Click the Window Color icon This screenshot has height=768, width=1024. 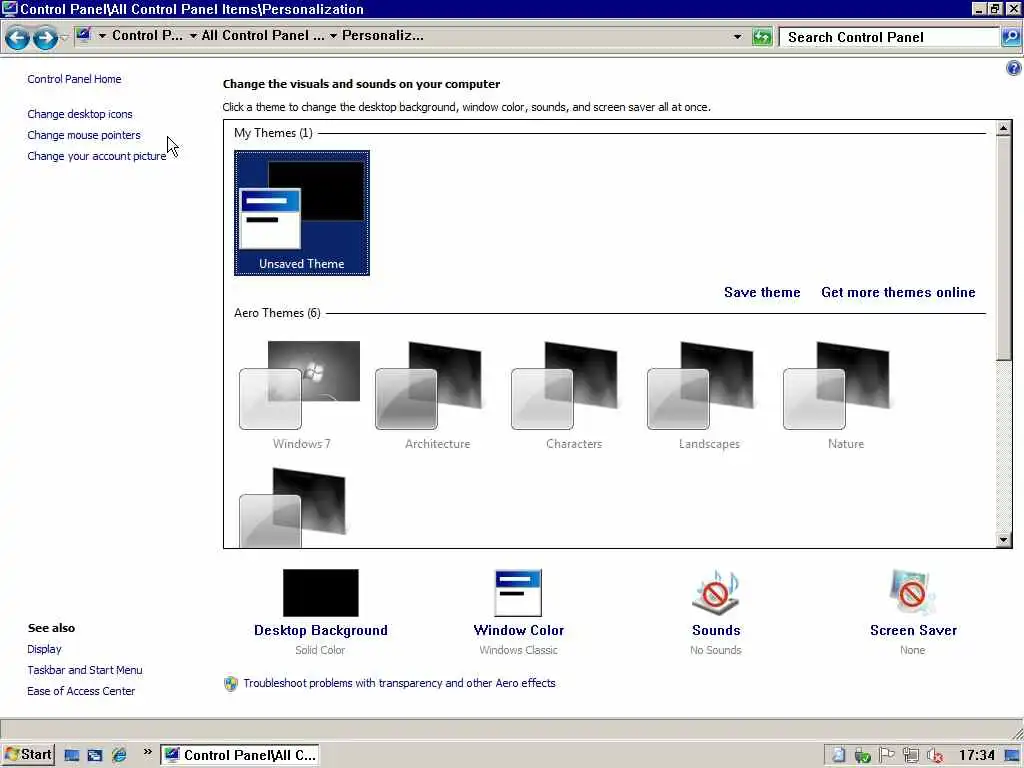519,592
